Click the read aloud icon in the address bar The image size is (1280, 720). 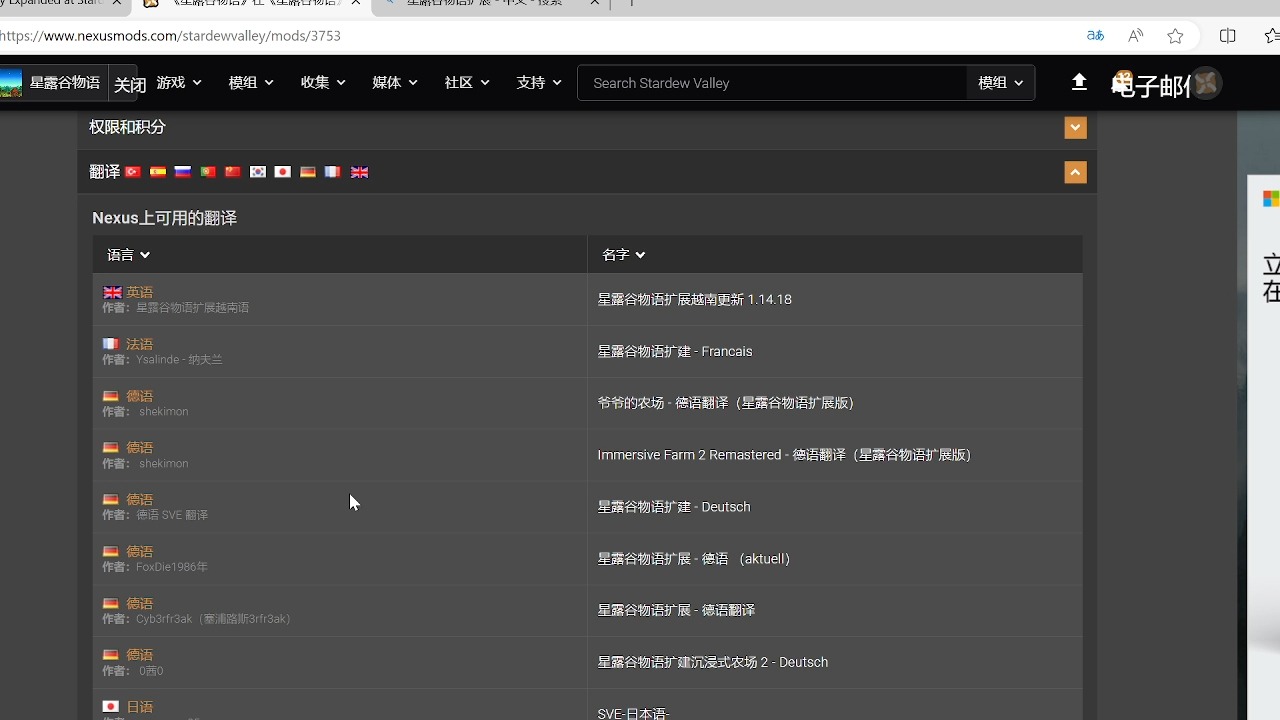coord(1135,36)
